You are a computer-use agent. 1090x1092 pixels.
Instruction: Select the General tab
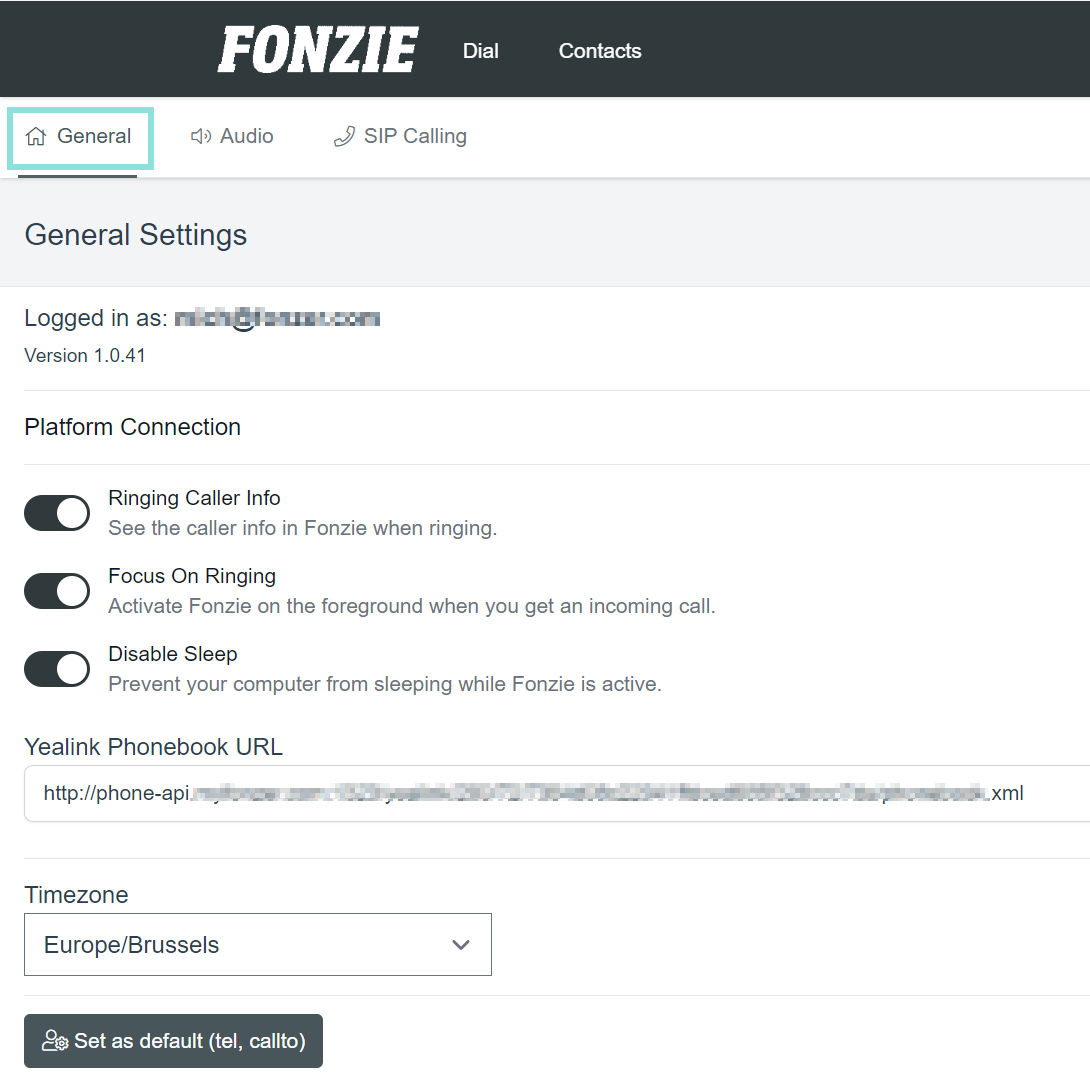tap(80, 138)
